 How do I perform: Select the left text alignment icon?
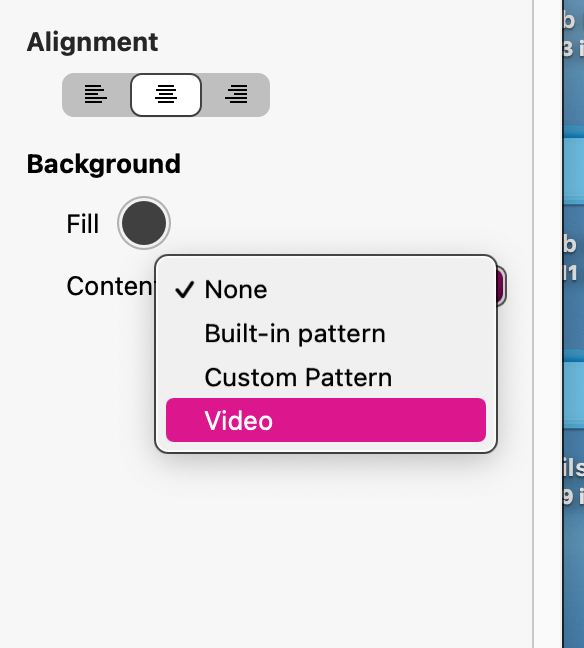[95, 95]
